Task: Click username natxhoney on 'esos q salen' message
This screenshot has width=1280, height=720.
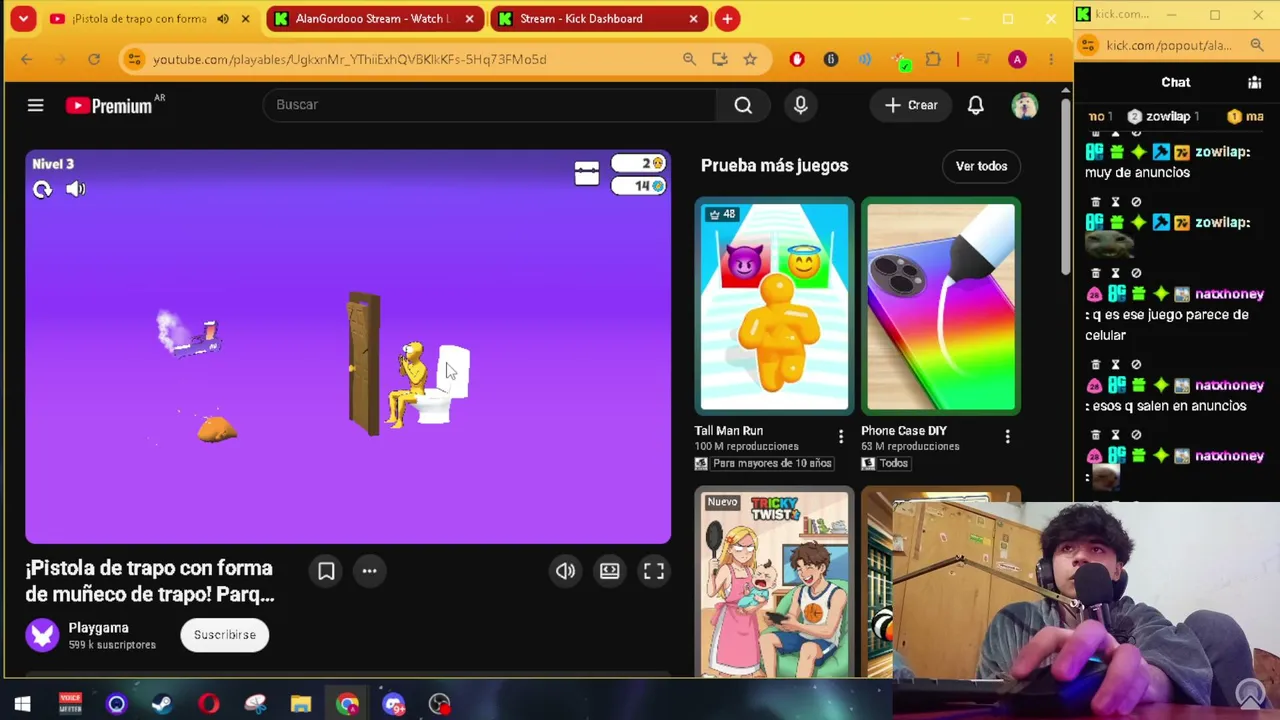Action: click(x=1229, y=385)
